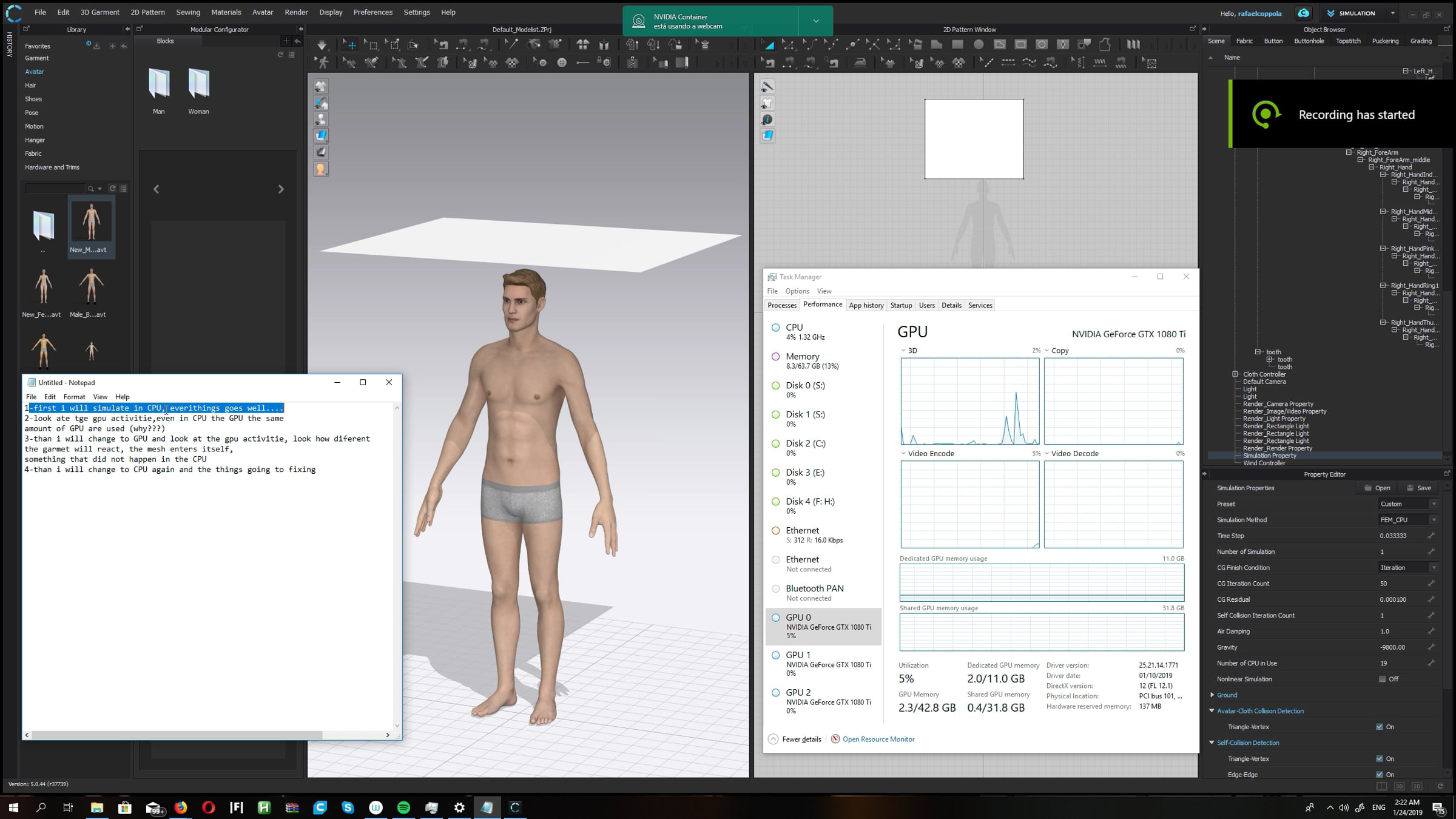Toggle the Nonlinear Simulation checkbox

[1382, 679]
